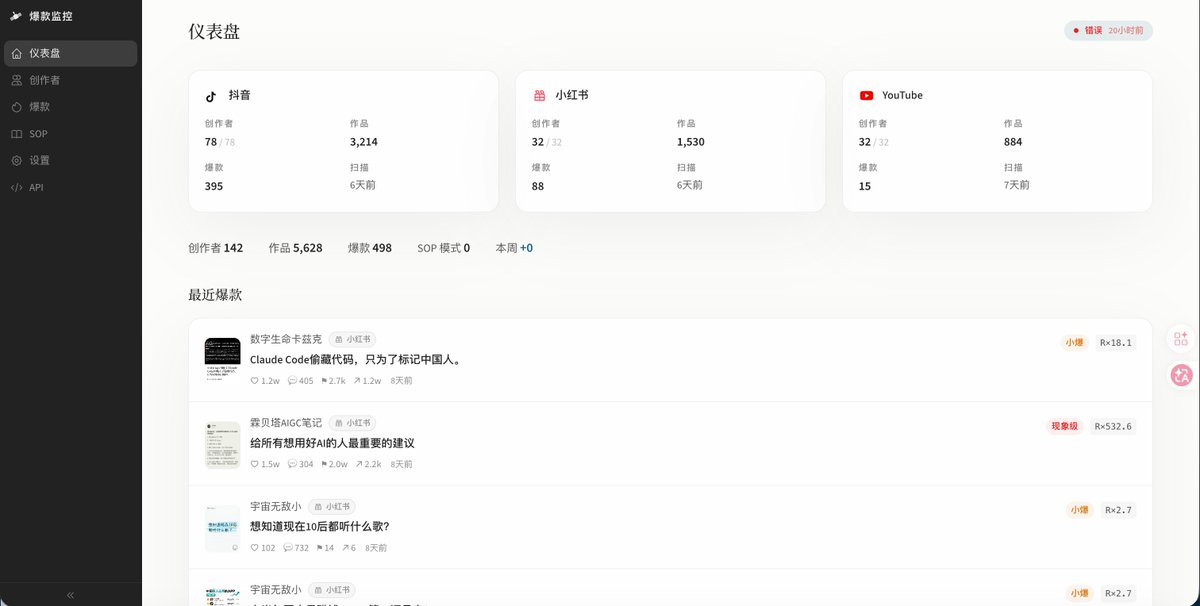The height and width of the screenshot is (606, 1200).
Task: Open the 抖音 platform card title
Action: pyautogui.click(x=239, y=95)
